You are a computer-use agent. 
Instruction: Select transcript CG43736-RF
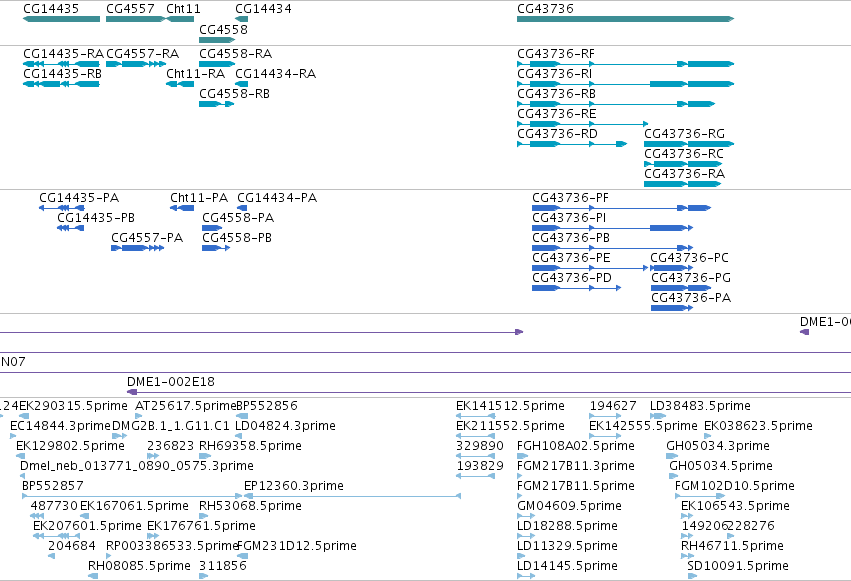click(x=625, y=64)
